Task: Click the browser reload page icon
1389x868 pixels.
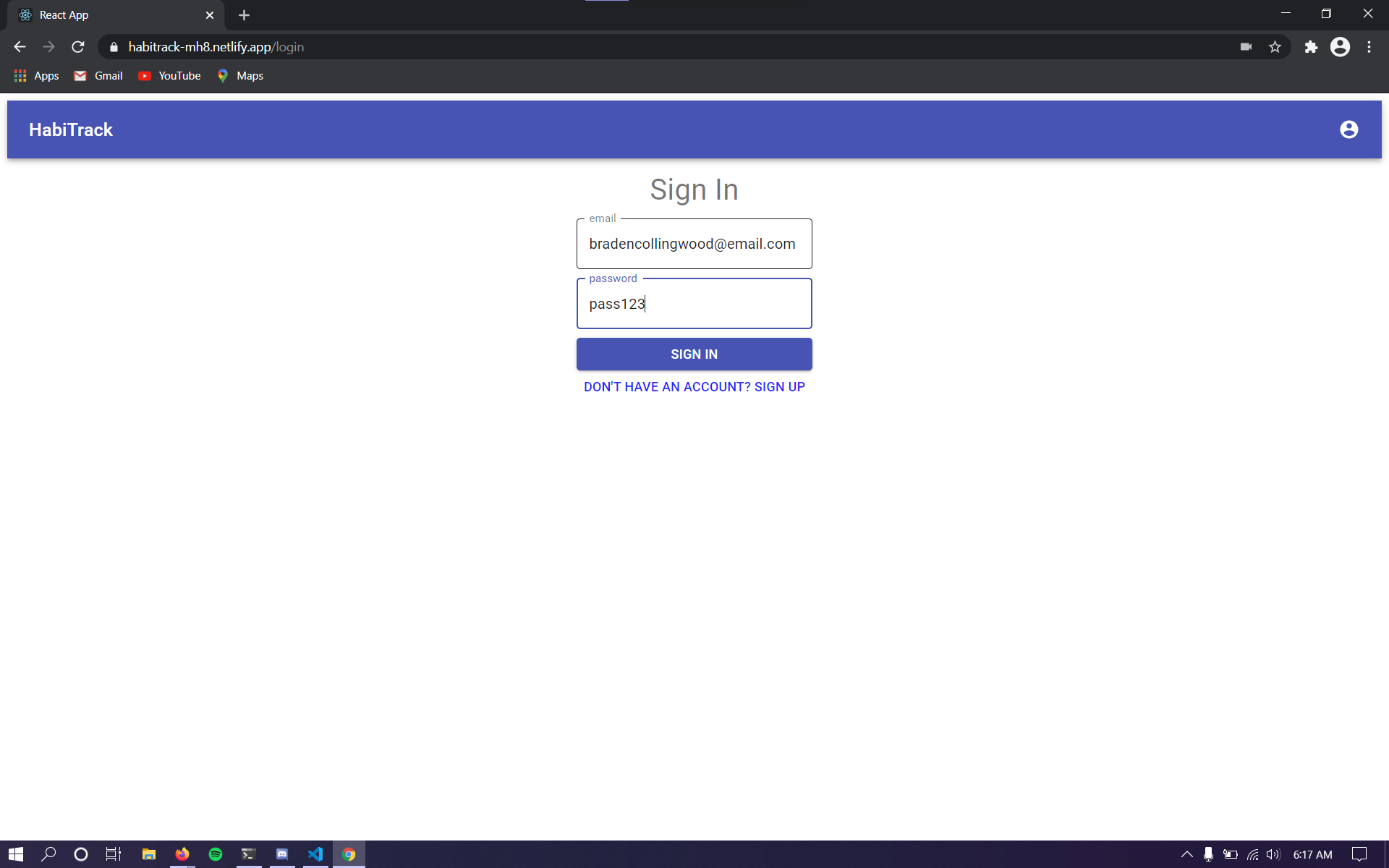Action: (78, 47)
